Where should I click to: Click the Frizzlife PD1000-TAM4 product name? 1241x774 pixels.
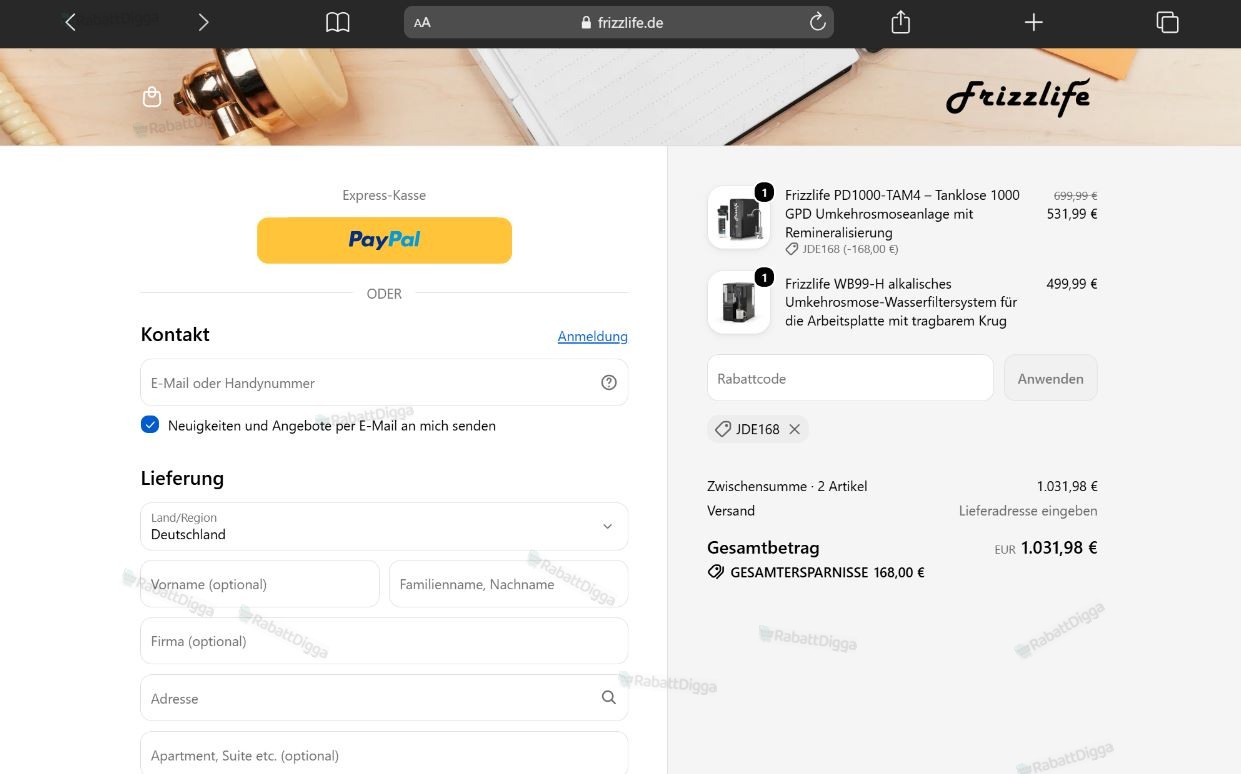click(902, 214)
